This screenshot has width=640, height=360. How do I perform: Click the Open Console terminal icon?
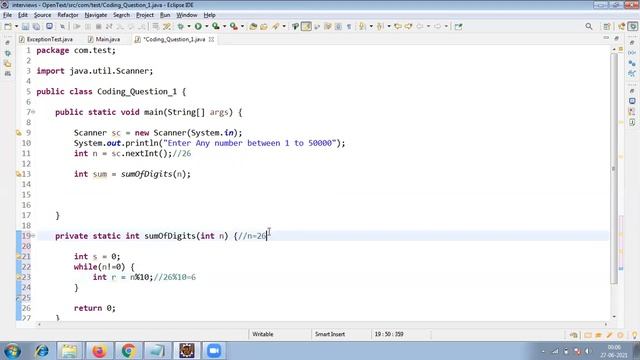tap(49, 27)
